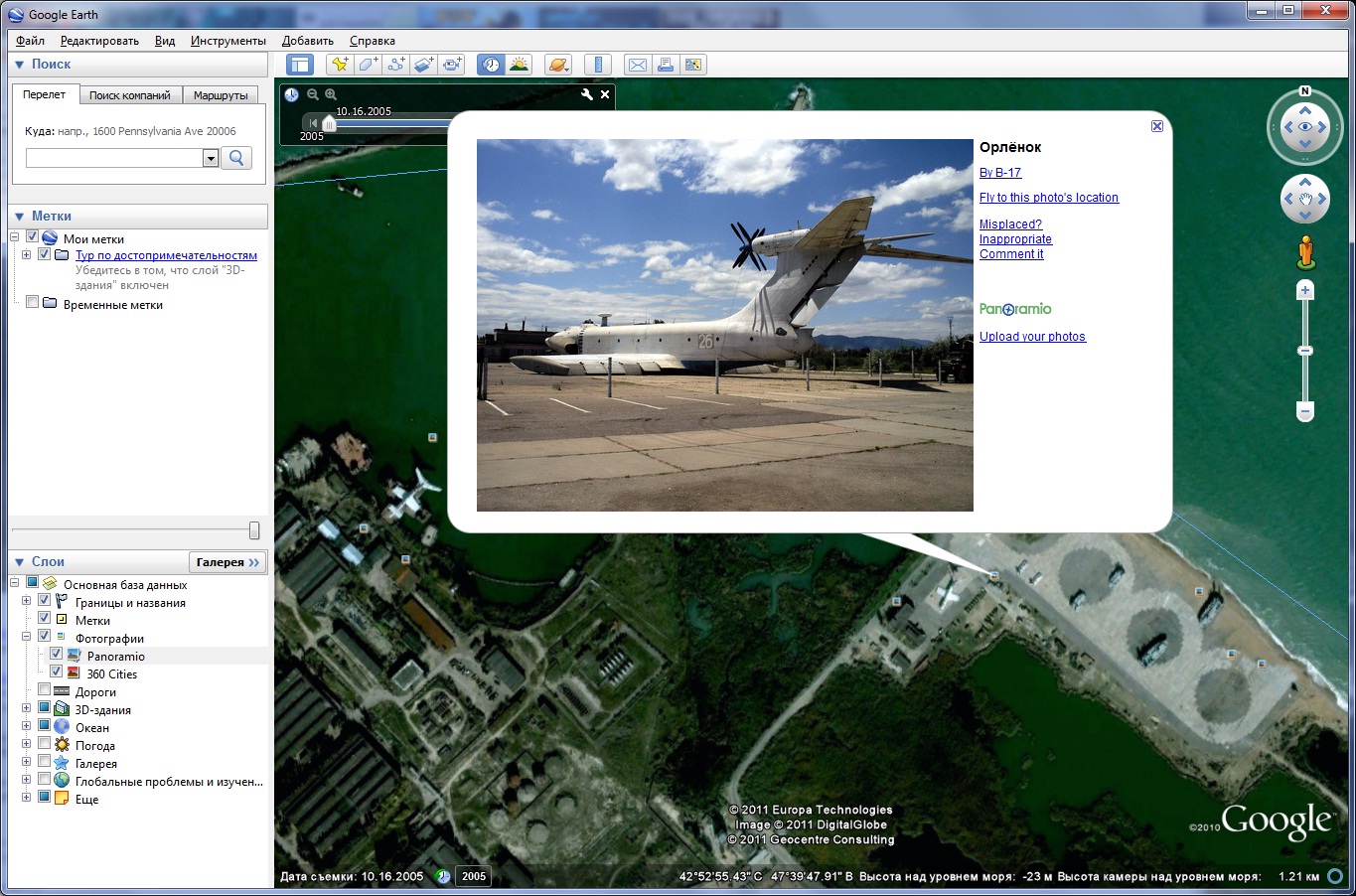Enable the Дороги layer checkbox
The image size is (1356, 896).
point(44,690)
